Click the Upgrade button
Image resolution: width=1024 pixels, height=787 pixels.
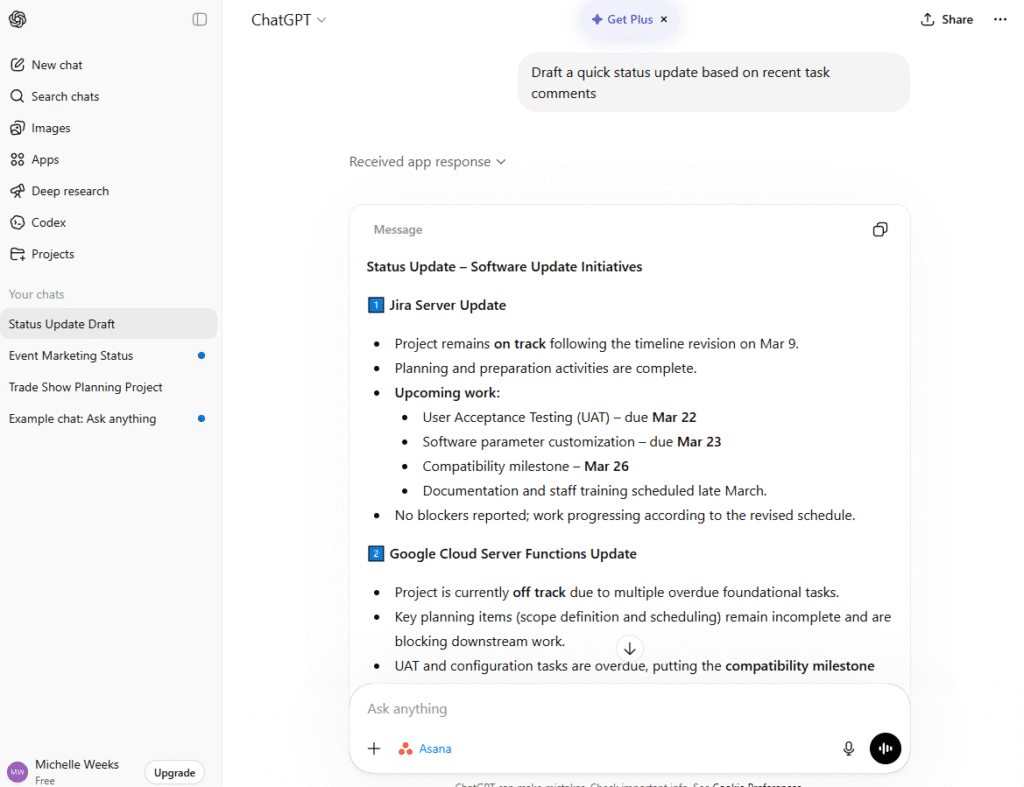[x=174, y=772]
